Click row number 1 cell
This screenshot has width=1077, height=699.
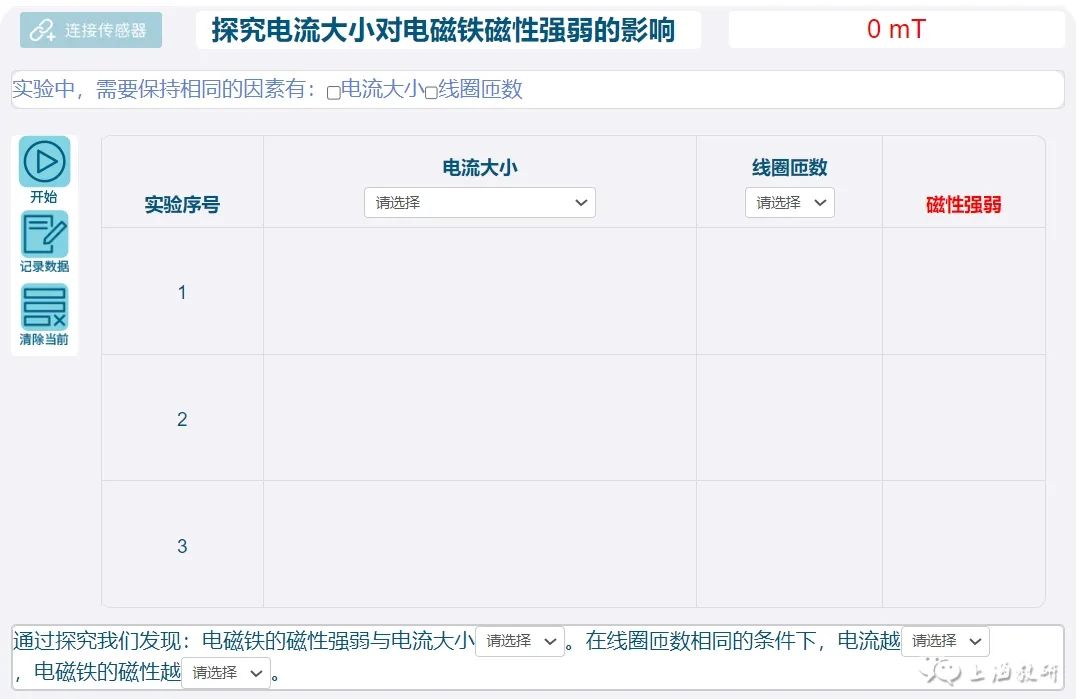click(x=182, y=292)
